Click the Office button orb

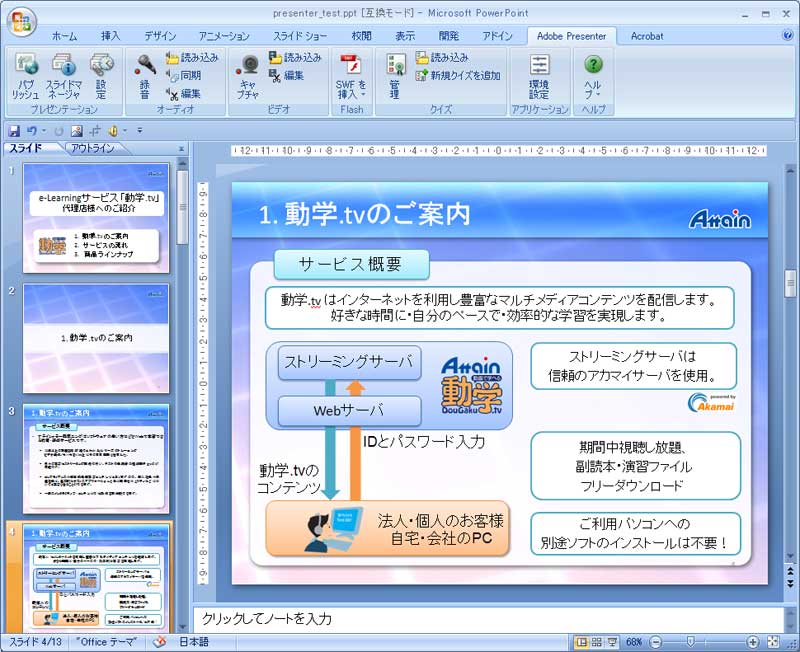click(x=20, y=20)
